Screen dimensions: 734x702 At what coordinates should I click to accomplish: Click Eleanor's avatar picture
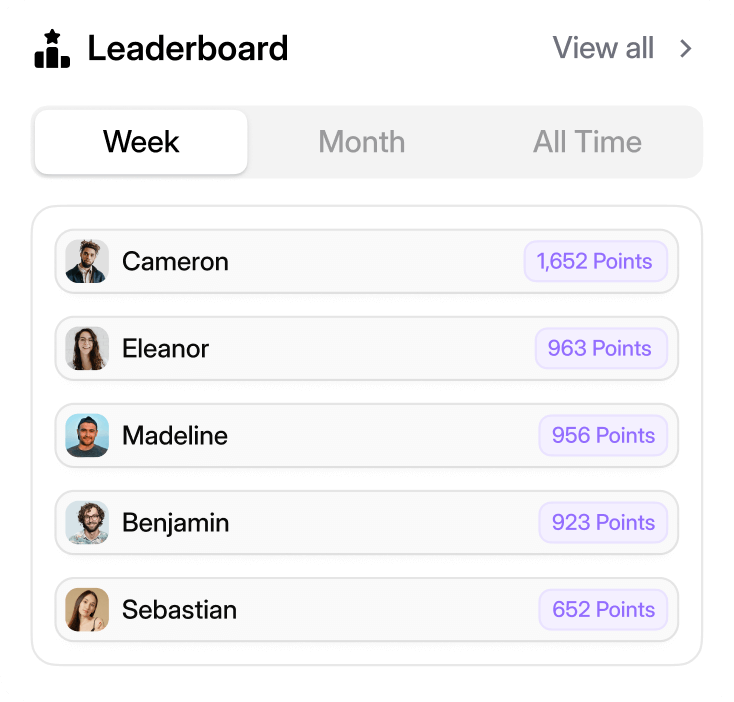(x=87, y=349)
